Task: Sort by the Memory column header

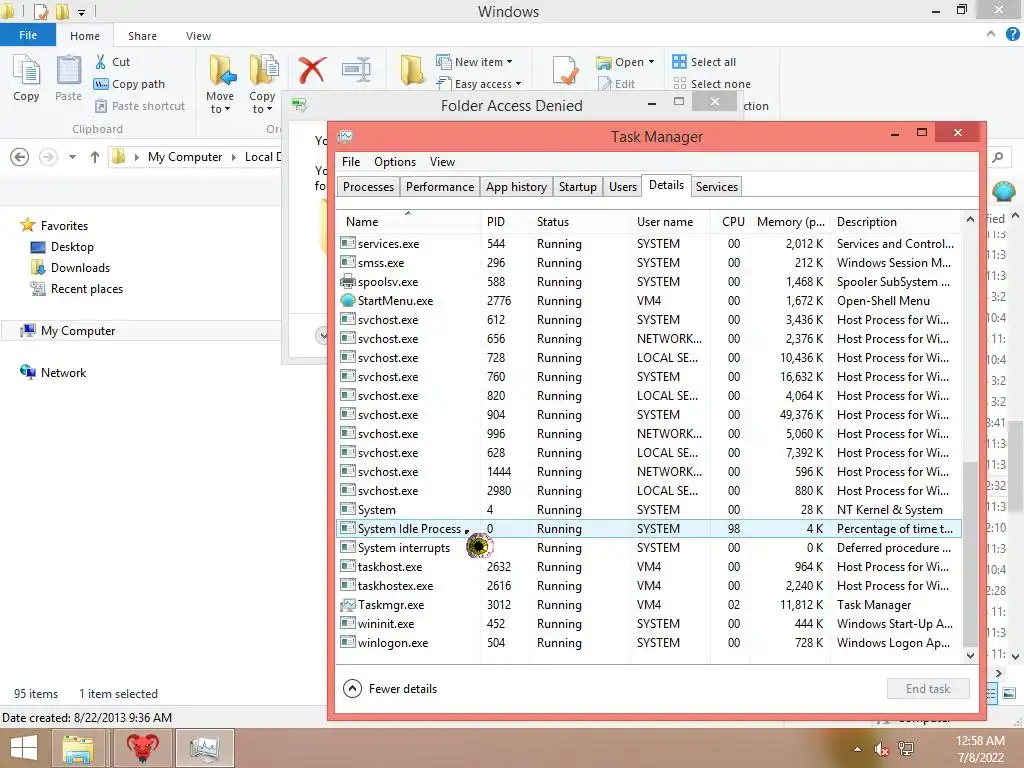Action: [790, 222]
